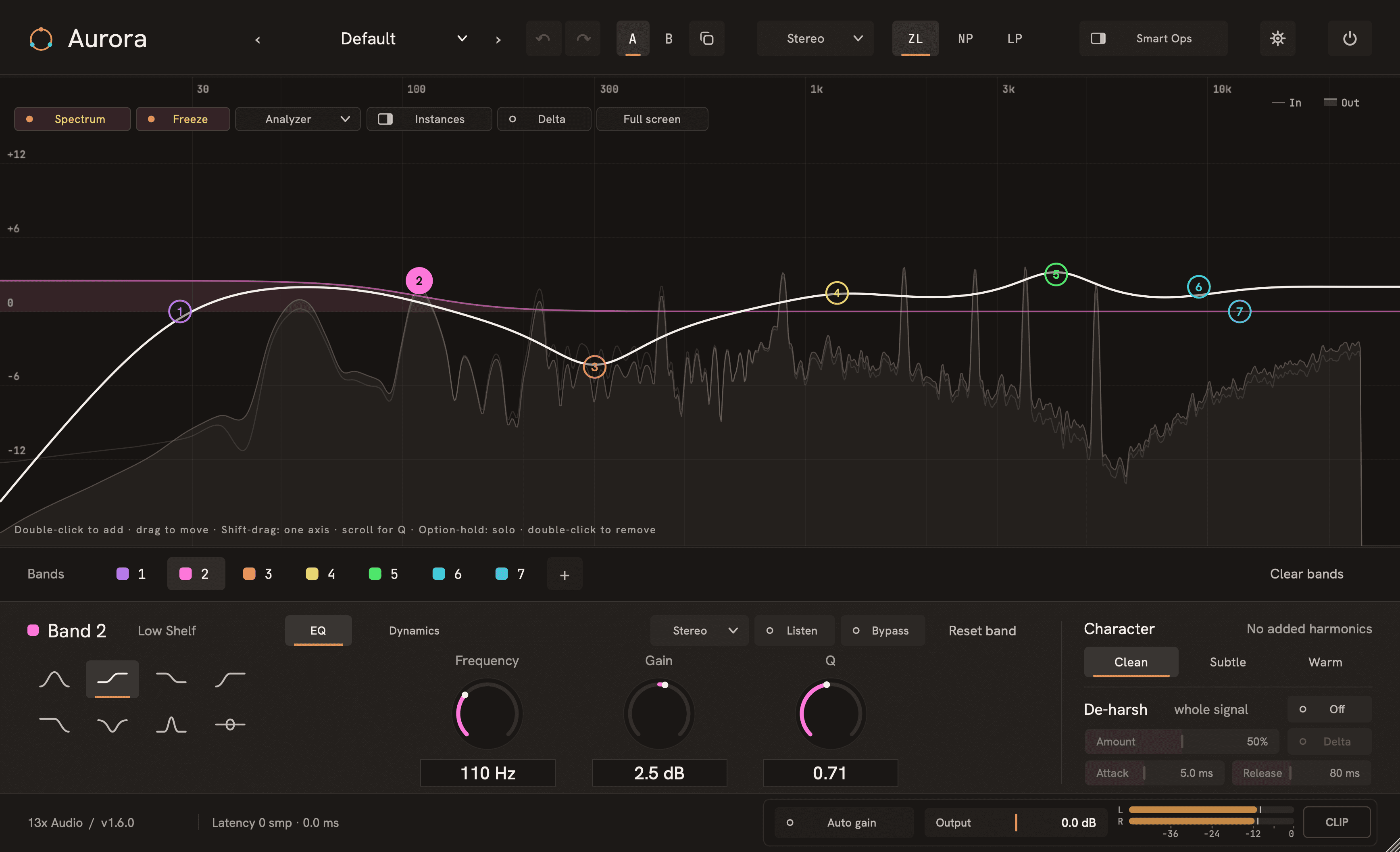Click the De-harsh Amount slider
1400x852 pixels.
pyautogui.click(x=1182, y=742)
